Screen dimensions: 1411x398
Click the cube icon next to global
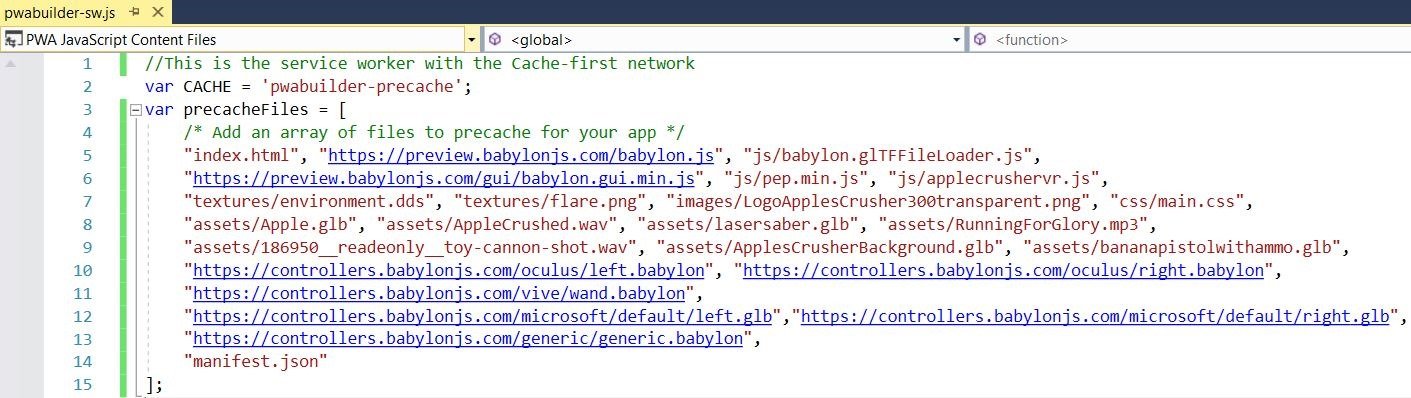(x=495, y=40)
